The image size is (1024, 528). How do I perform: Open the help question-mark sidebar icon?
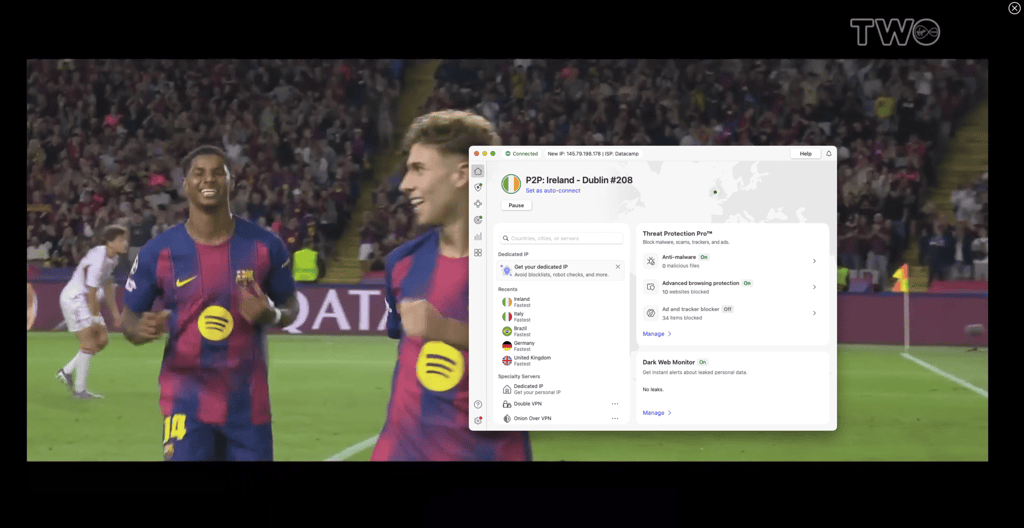(x=478, y=404)
